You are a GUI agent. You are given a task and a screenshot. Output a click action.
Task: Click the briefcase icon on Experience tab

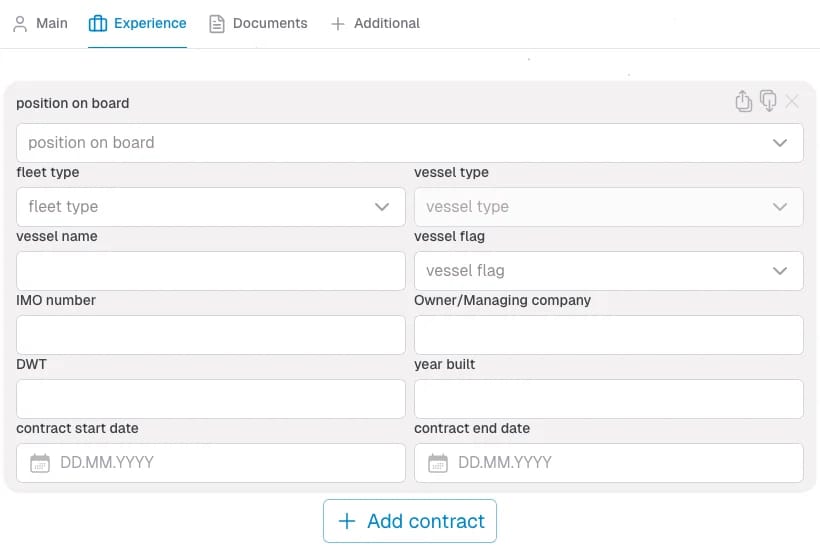tap(98, 23)
